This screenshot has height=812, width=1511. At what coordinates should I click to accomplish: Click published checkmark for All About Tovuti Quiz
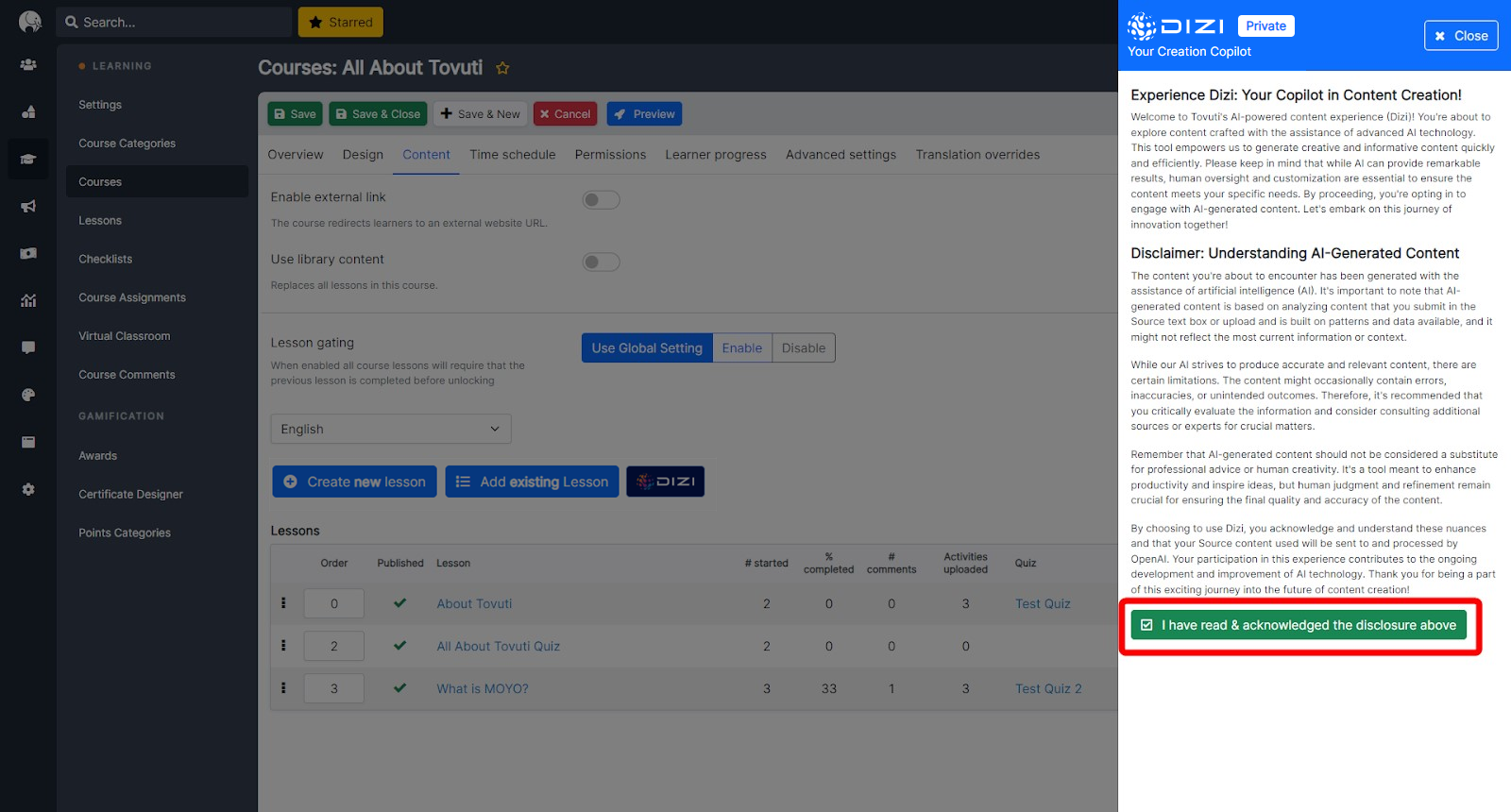pos(399,646)
